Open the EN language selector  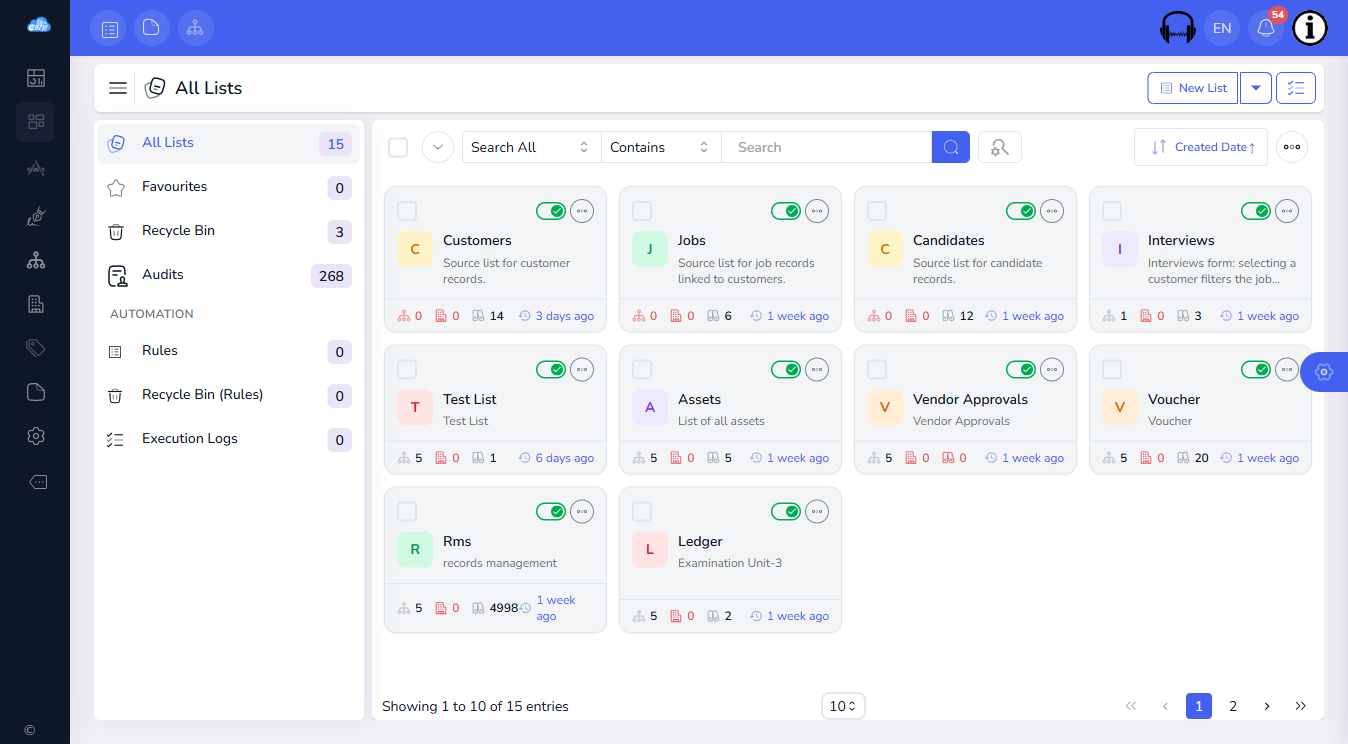[1222, 28]
